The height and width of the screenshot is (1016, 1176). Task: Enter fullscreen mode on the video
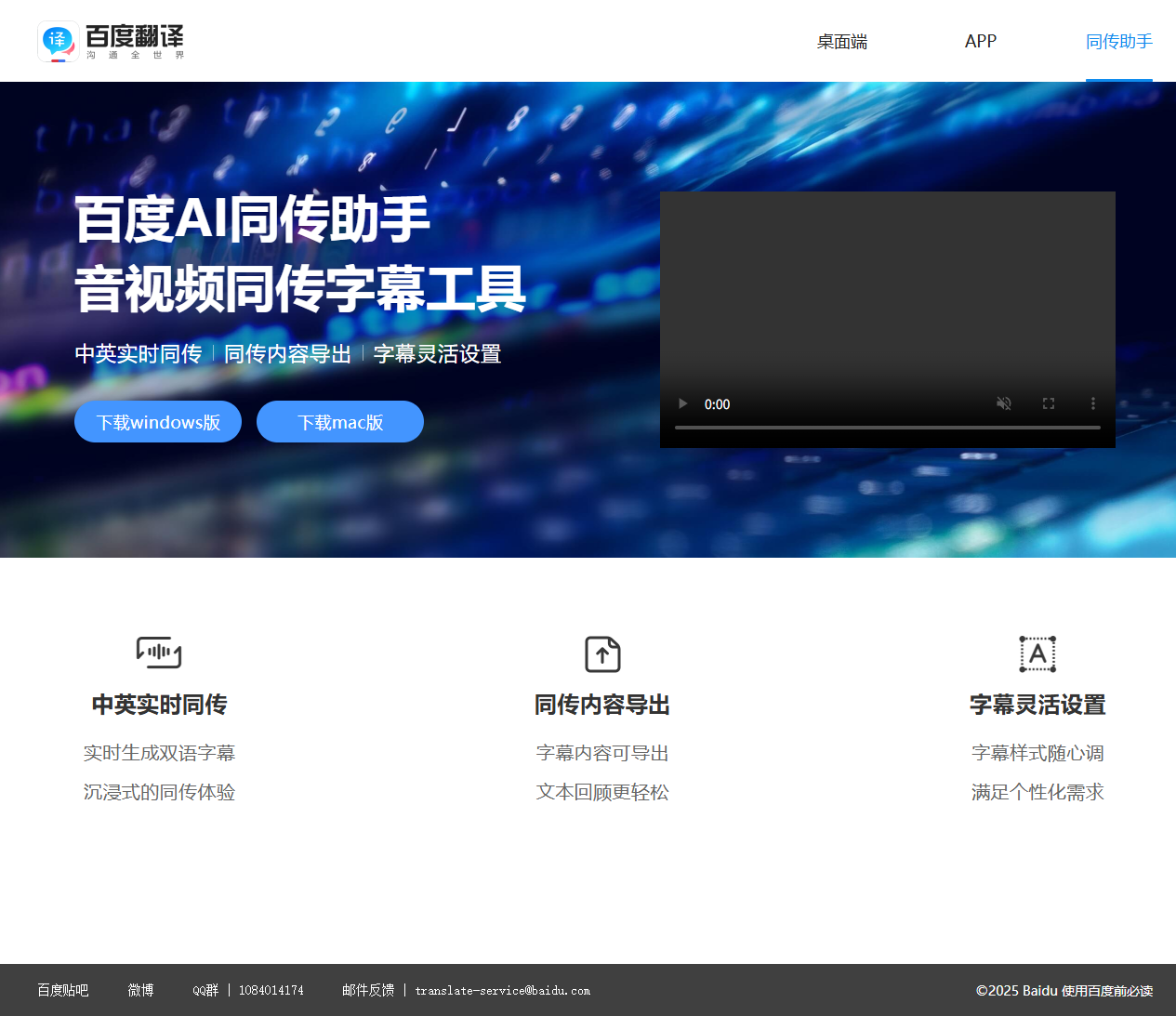[x=1049, y=403]
